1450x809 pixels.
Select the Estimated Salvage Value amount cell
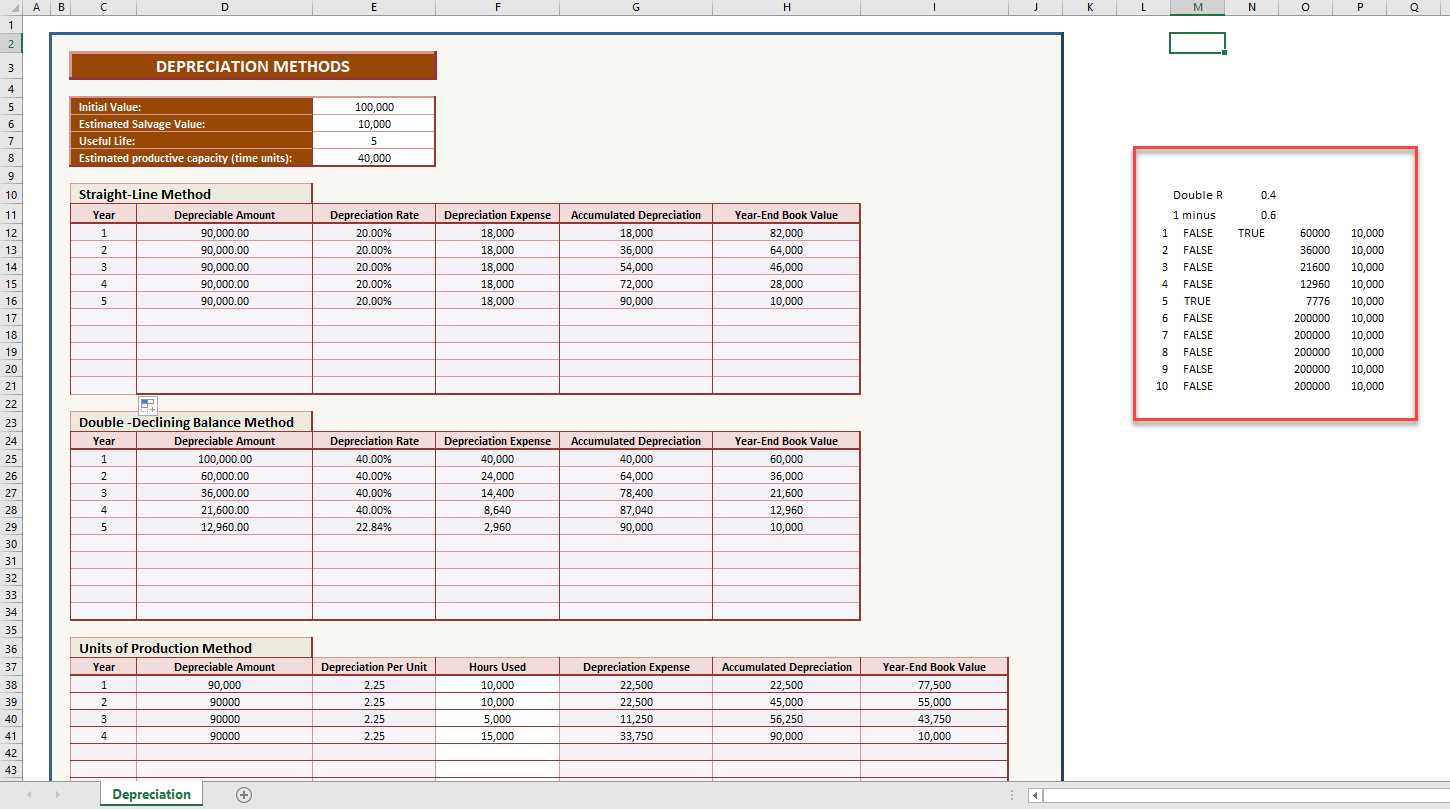click(374, 124)
